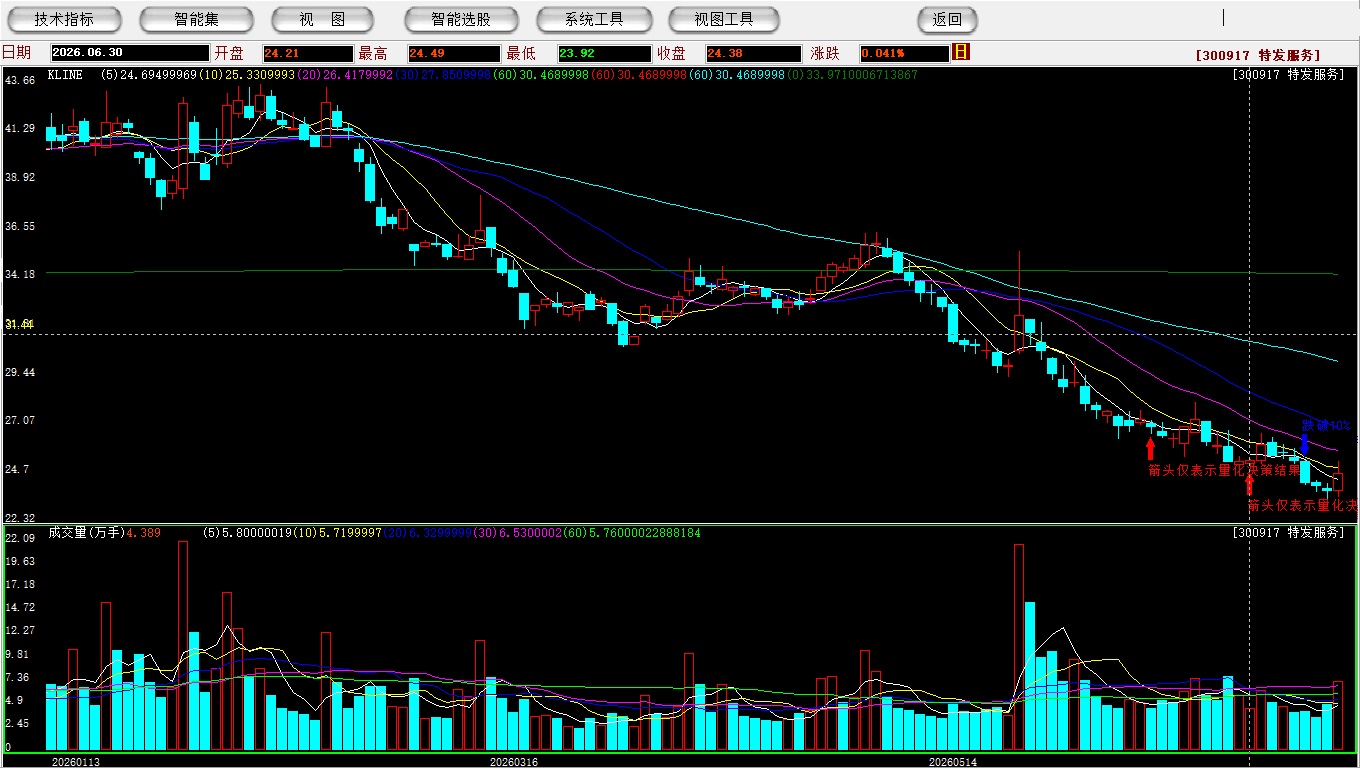Select the 智能选股 button
This screenshot has height=768, width=1360.
click(461, 19)
